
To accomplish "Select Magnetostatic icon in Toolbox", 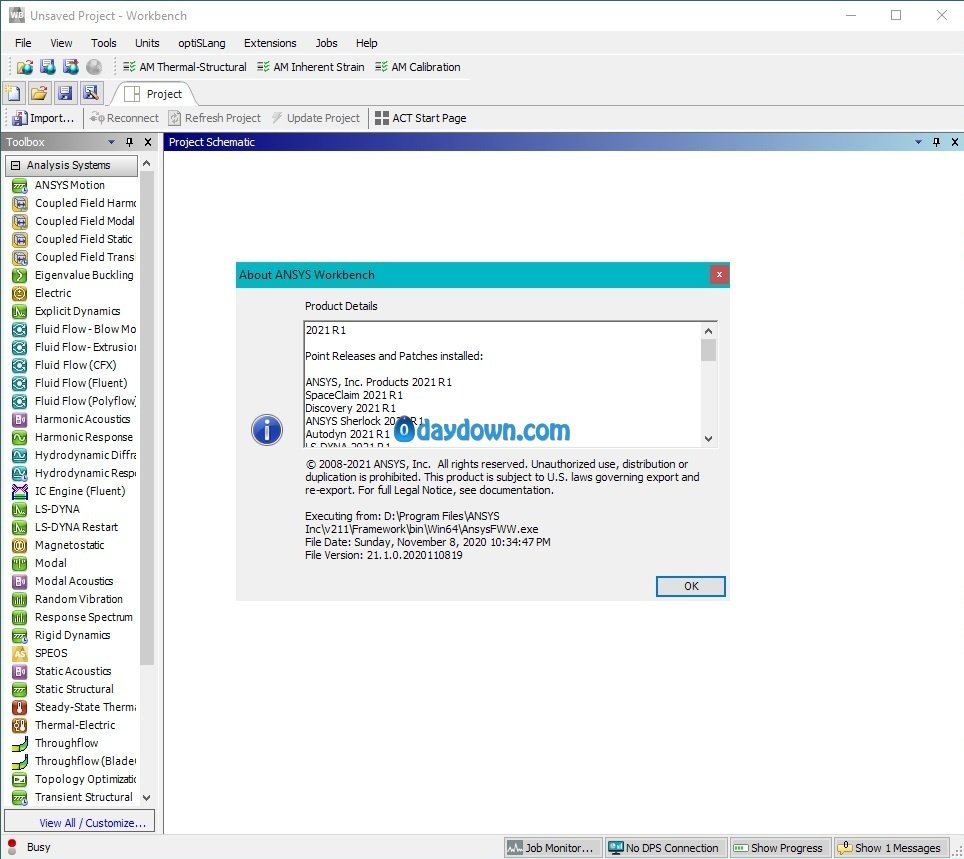I will pyautogui.click(x=20, y=545).
